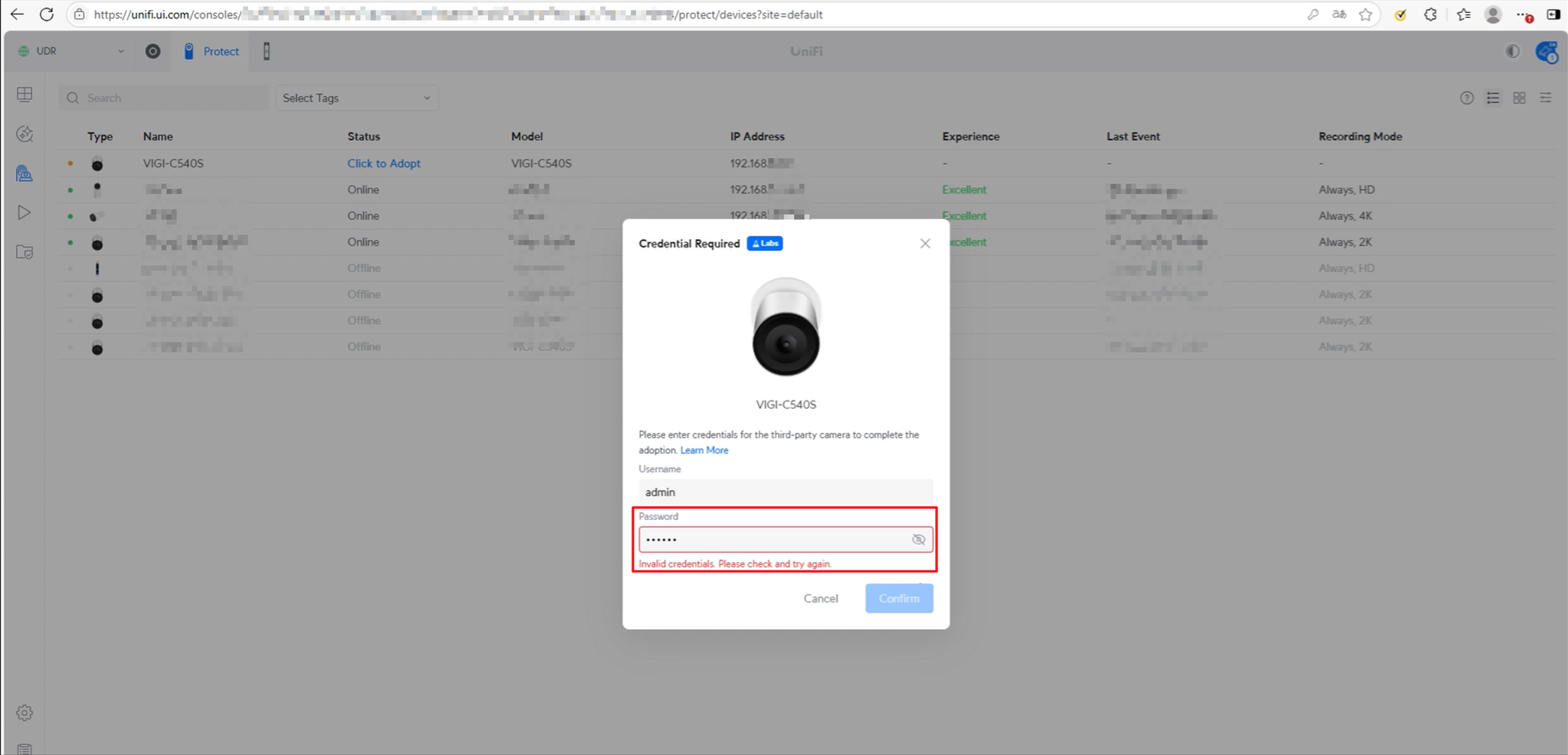Open the Select Tags dropdown
This screenshot has width=1568, height=755.
click(x=357, y=98)
